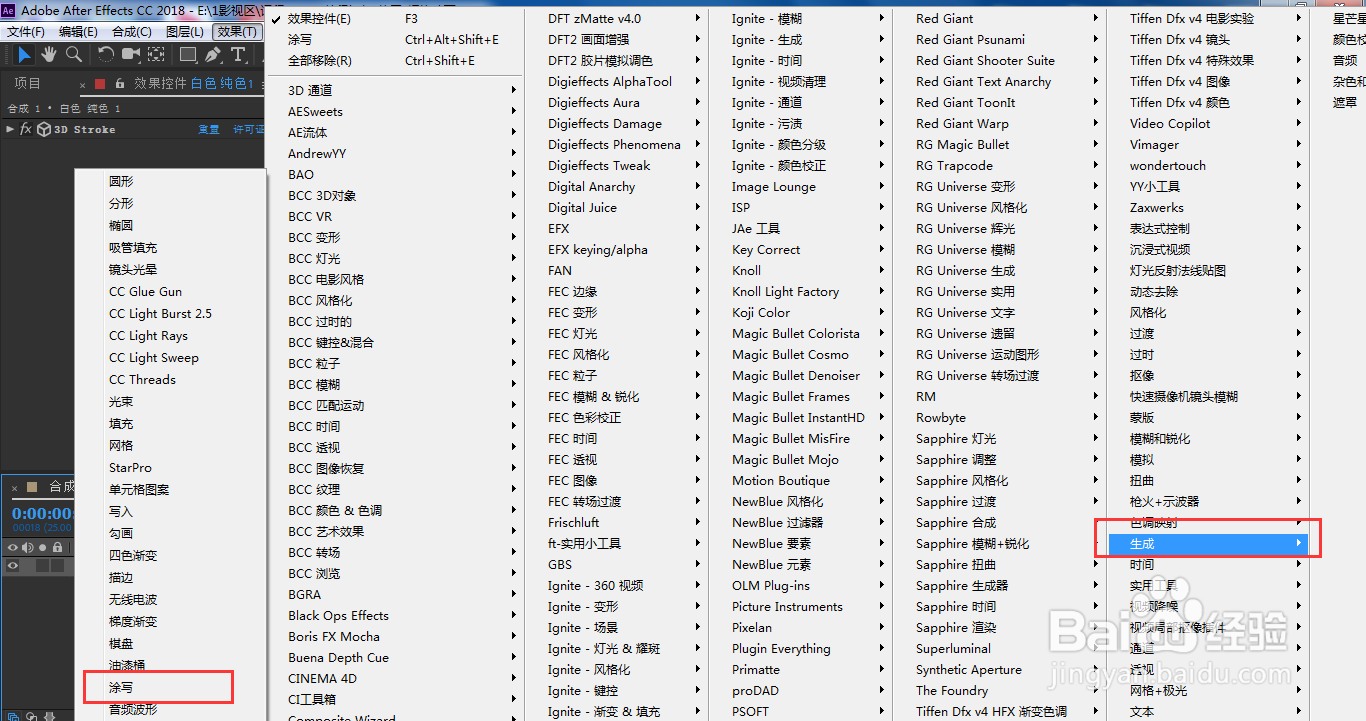Toggle the lock on the effect controls panel
The width and height of the screenshot is (1366, 721).
coord(120,84)
